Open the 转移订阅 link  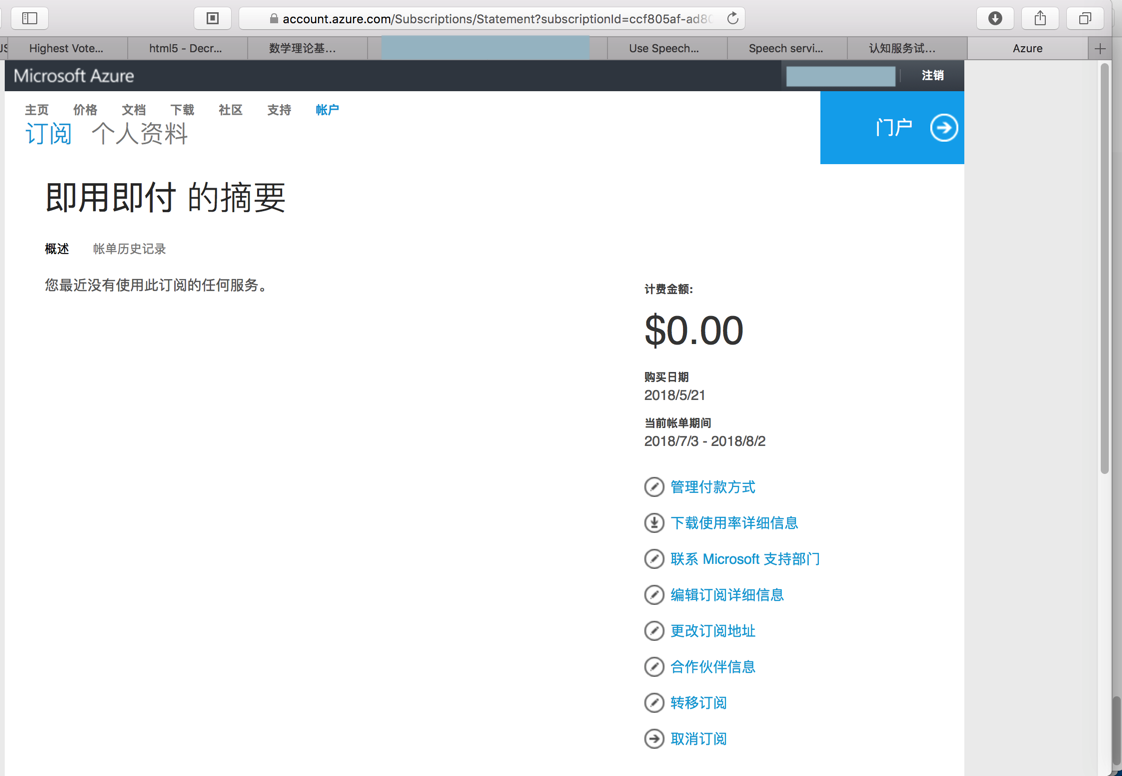coord(698,702)
